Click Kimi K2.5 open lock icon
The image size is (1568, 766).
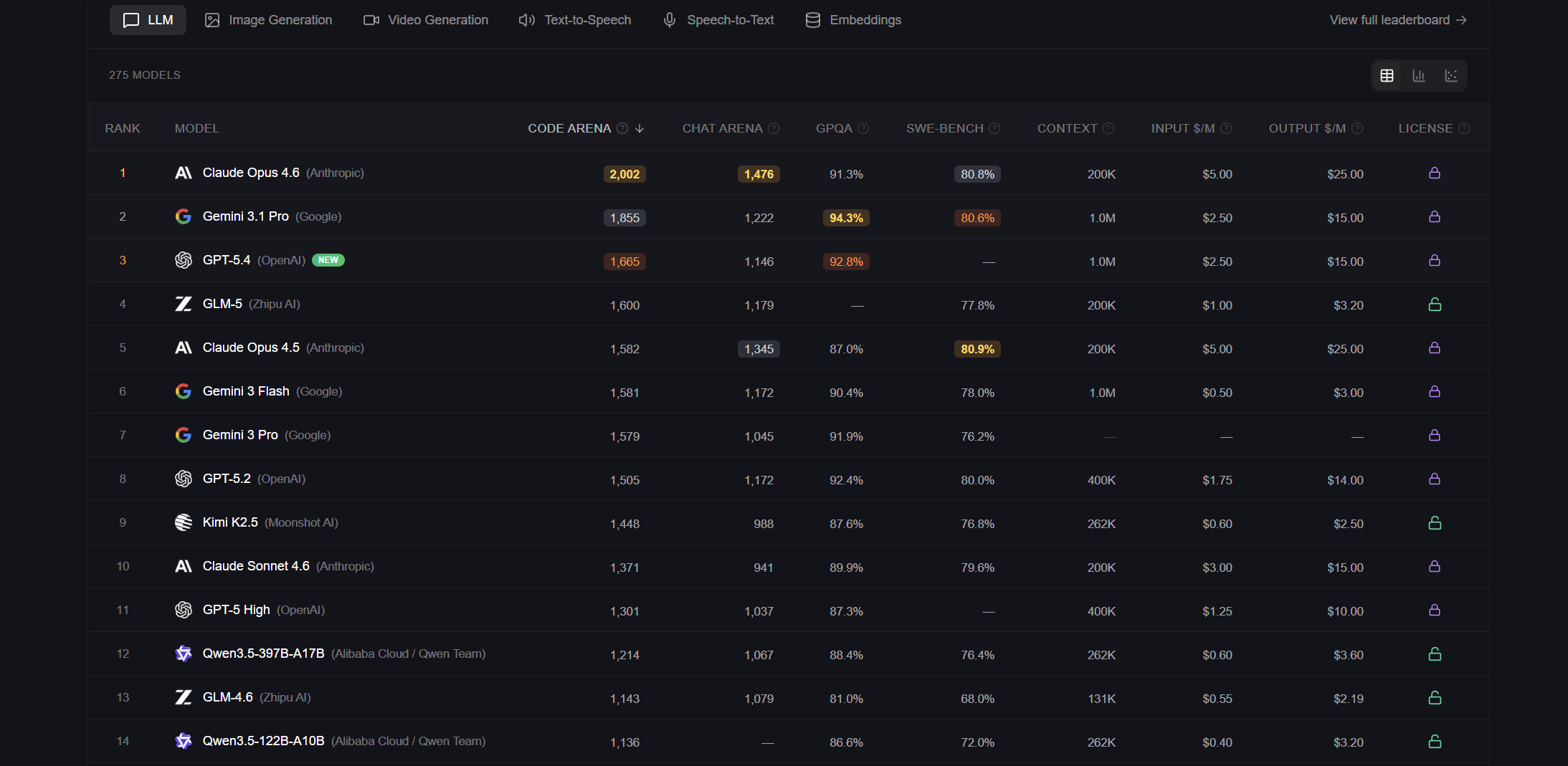[1435, 522]
